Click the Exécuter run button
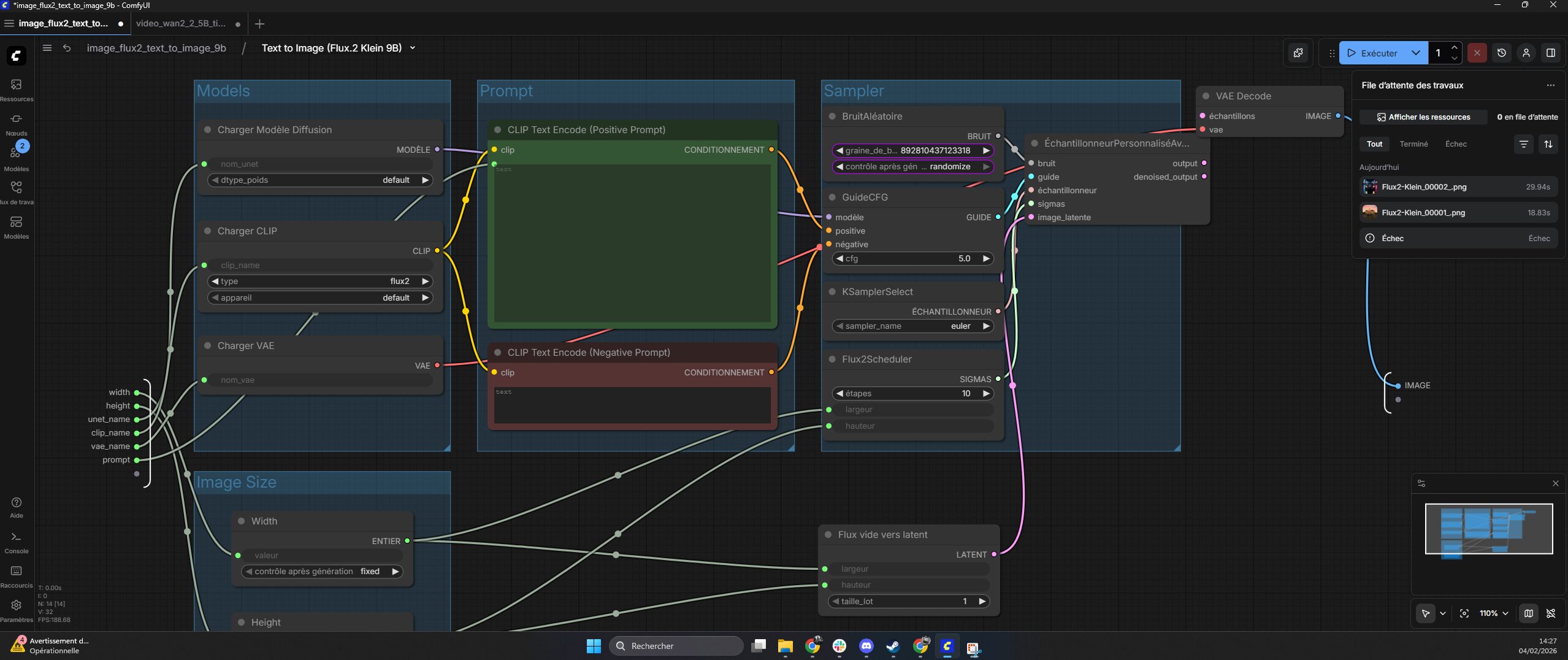This screenshot has height=660, width=1568. (1372, 53)
